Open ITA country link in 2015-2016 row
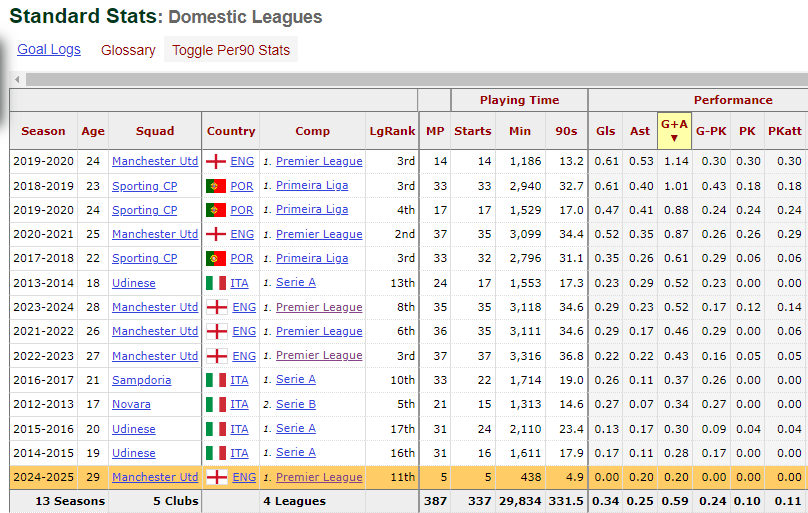The height and width of the screenshot is (513, 808). pos(239,429)
